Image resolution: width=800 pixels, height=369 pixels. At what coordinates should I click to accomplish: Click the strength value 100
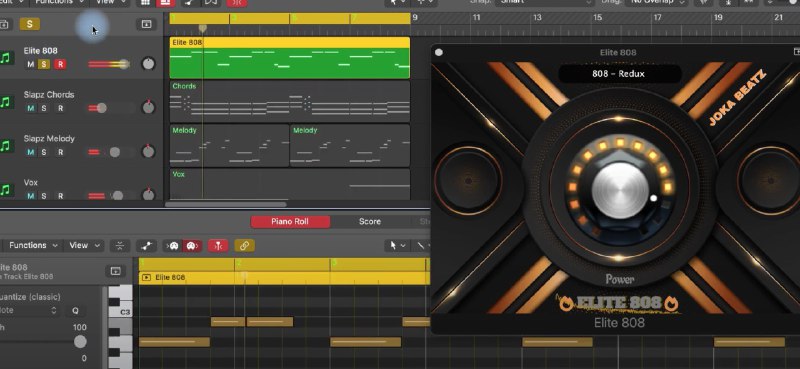[x=80, y=327]
